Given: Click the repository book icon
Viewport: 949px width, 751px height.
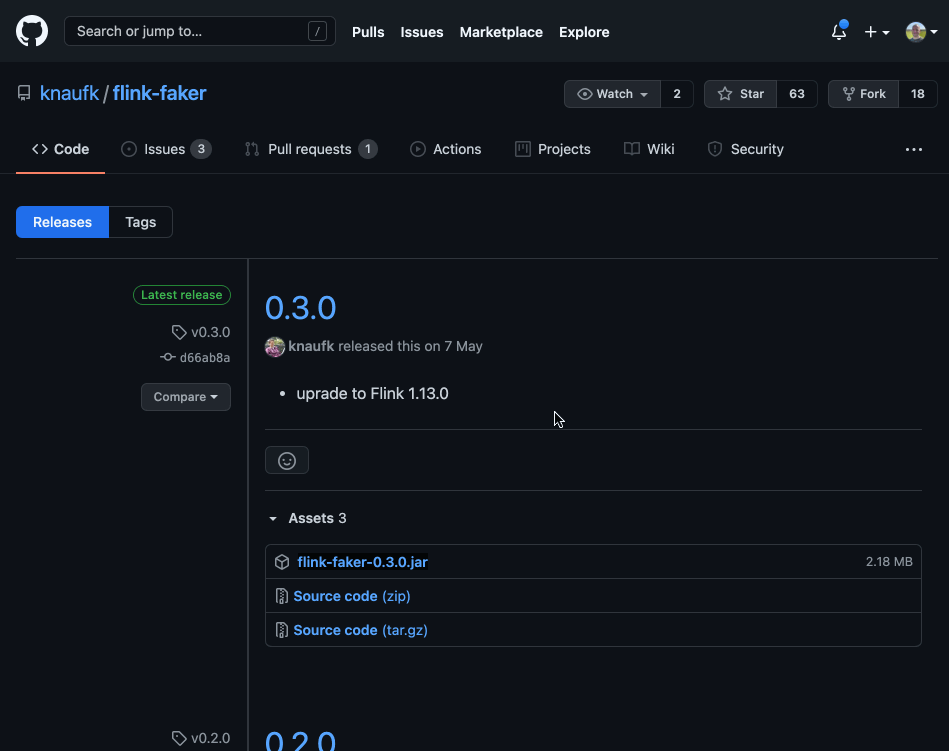Looking at the screenshot, I should 24,93.
